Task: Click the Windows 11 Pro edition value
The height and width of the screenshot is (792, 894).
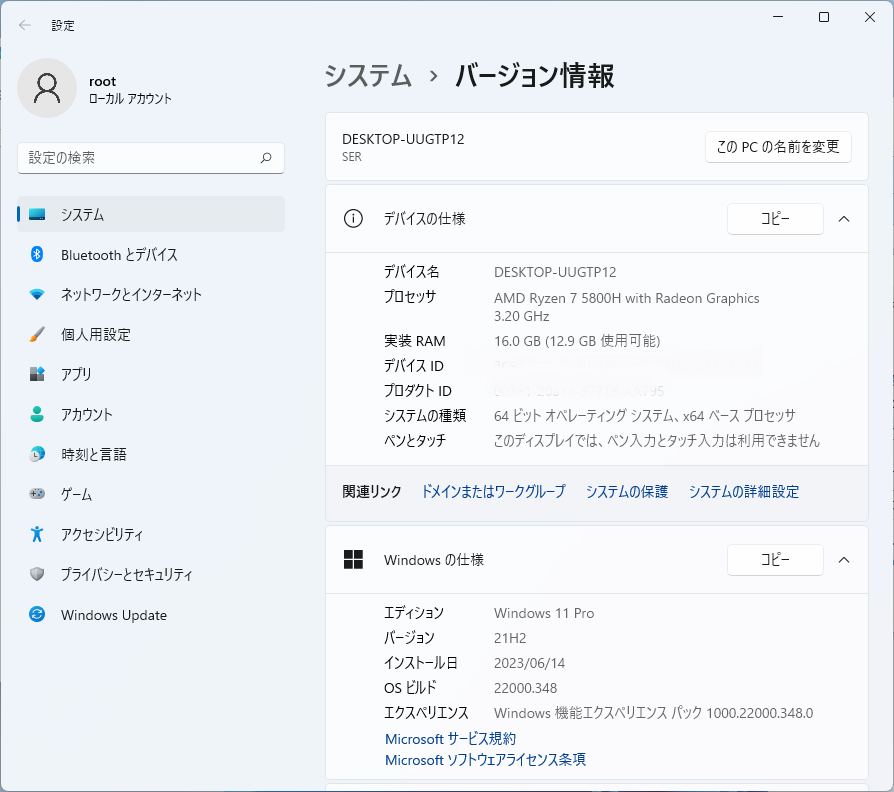Action: [544, 613]
